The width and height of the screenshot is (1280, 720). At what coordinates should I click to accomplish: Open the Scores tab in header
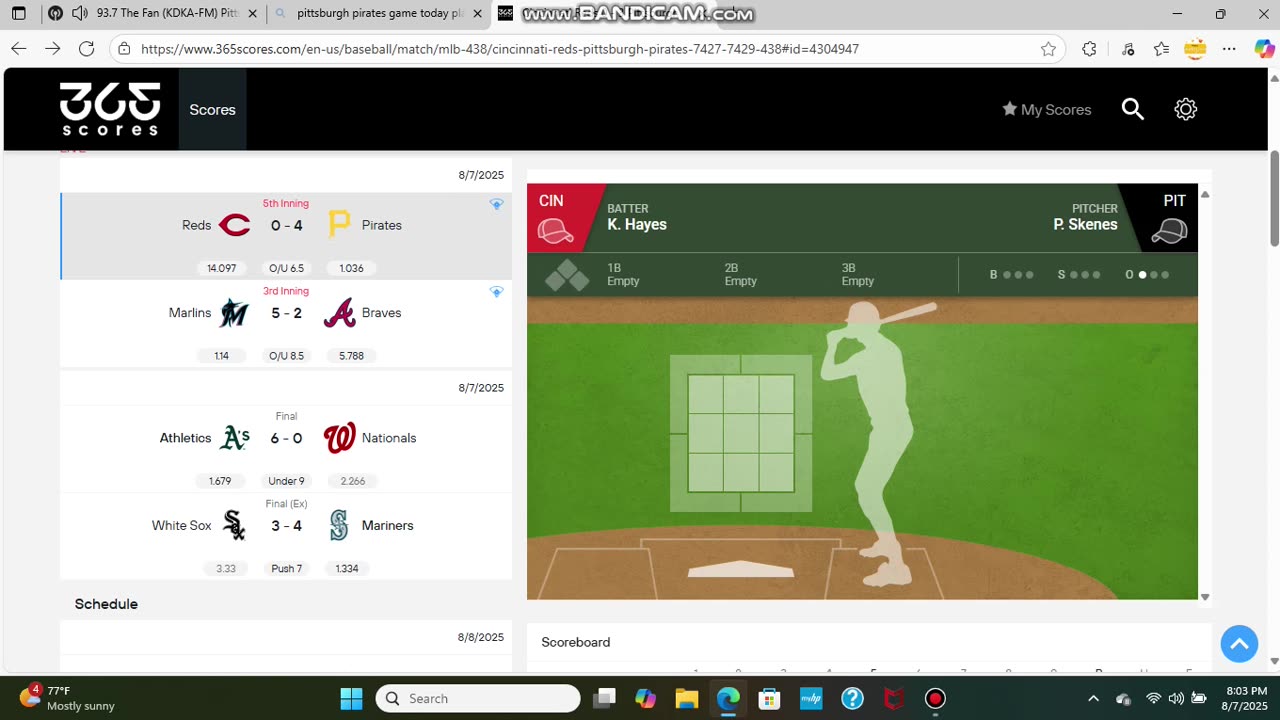[x=212, y=110]
